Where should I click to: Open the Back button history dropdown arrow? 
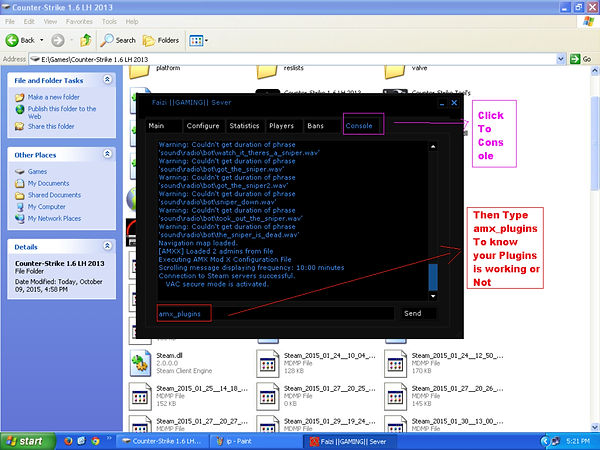(42, 40)
